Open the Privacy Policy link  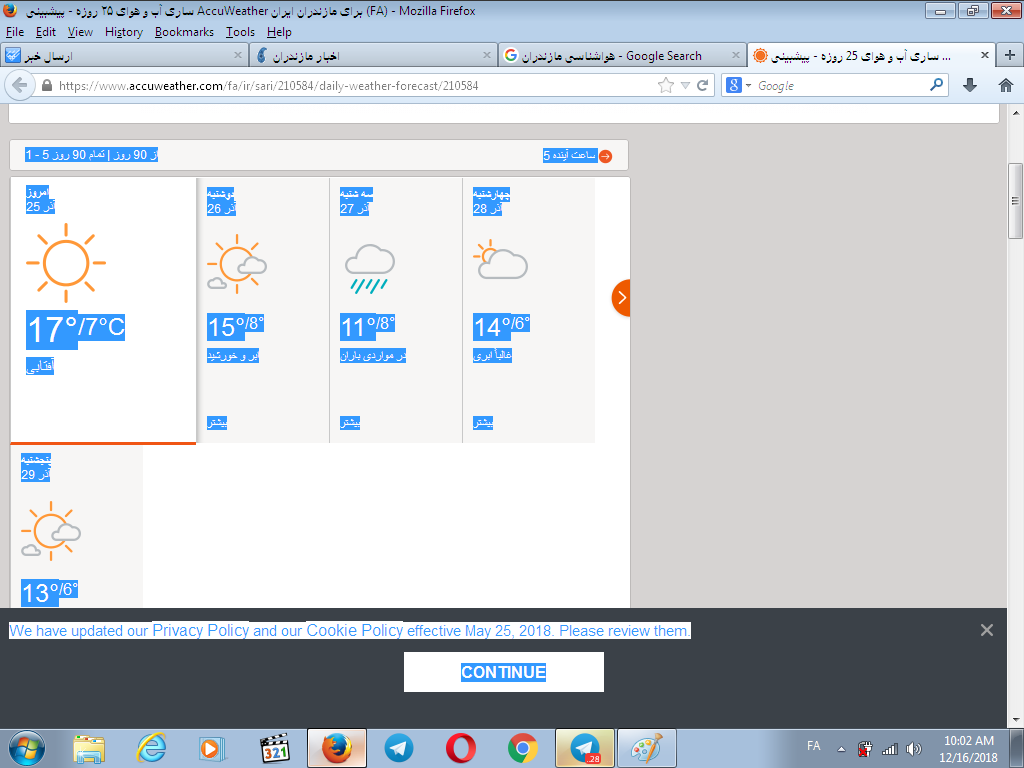pyautogui.click(x=200, y=631)
